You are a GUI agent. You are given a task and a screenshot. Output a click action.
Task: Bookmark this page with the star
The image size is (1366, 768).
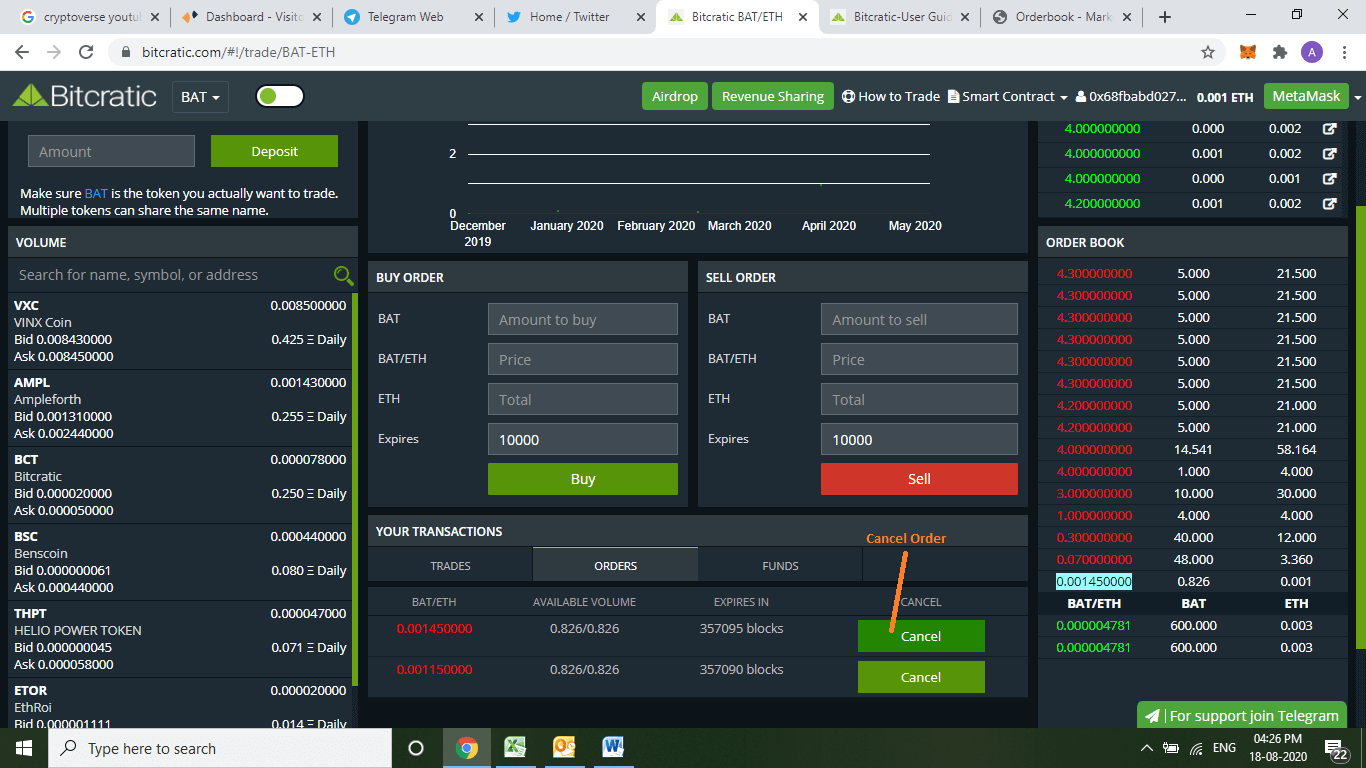[1208, 52]
